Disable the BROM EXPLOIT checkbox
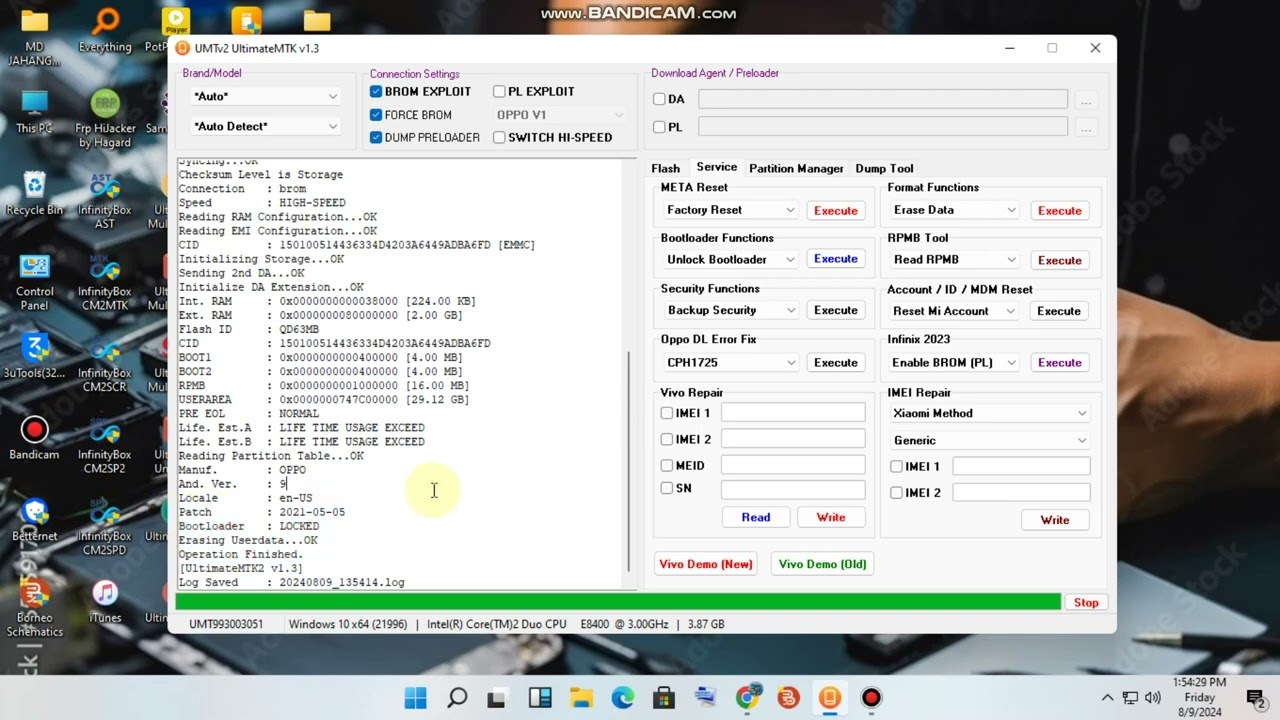Viewport: 1280px width, 720px height. pos(375,91)
